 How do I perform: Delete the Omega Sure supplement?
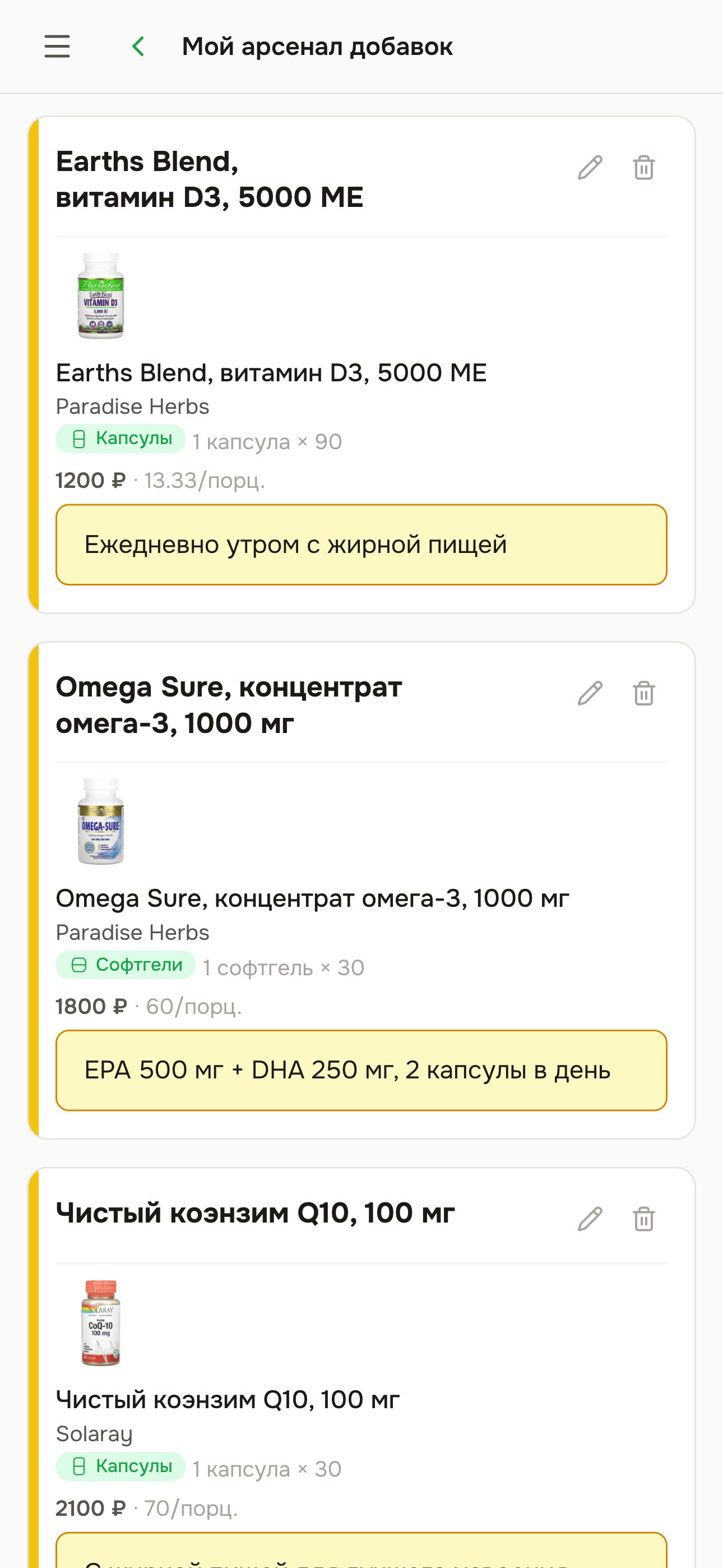(643, 693)
